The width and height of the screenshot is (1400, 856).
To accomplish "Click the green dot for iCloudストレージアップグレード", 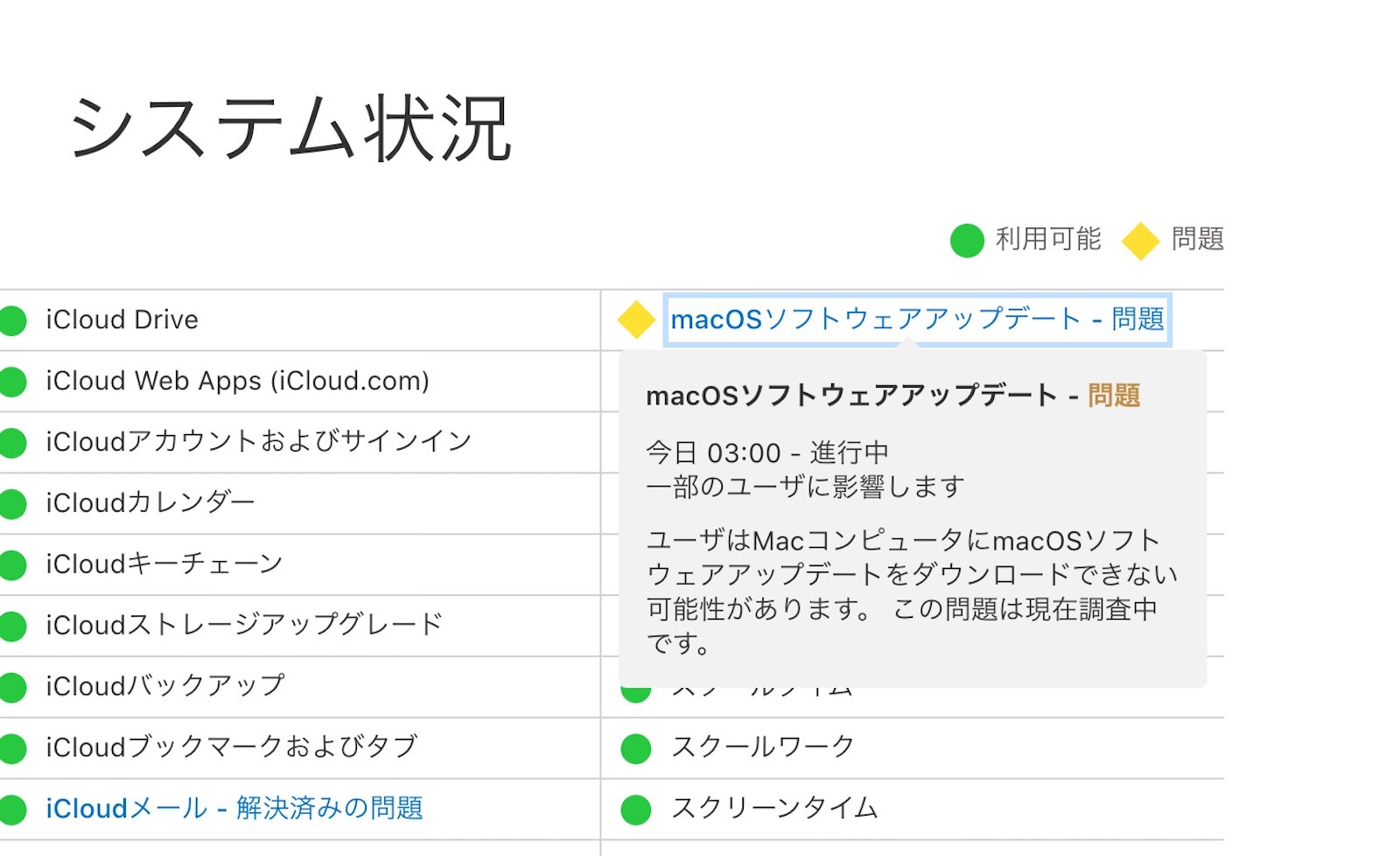I will (11, 626).
